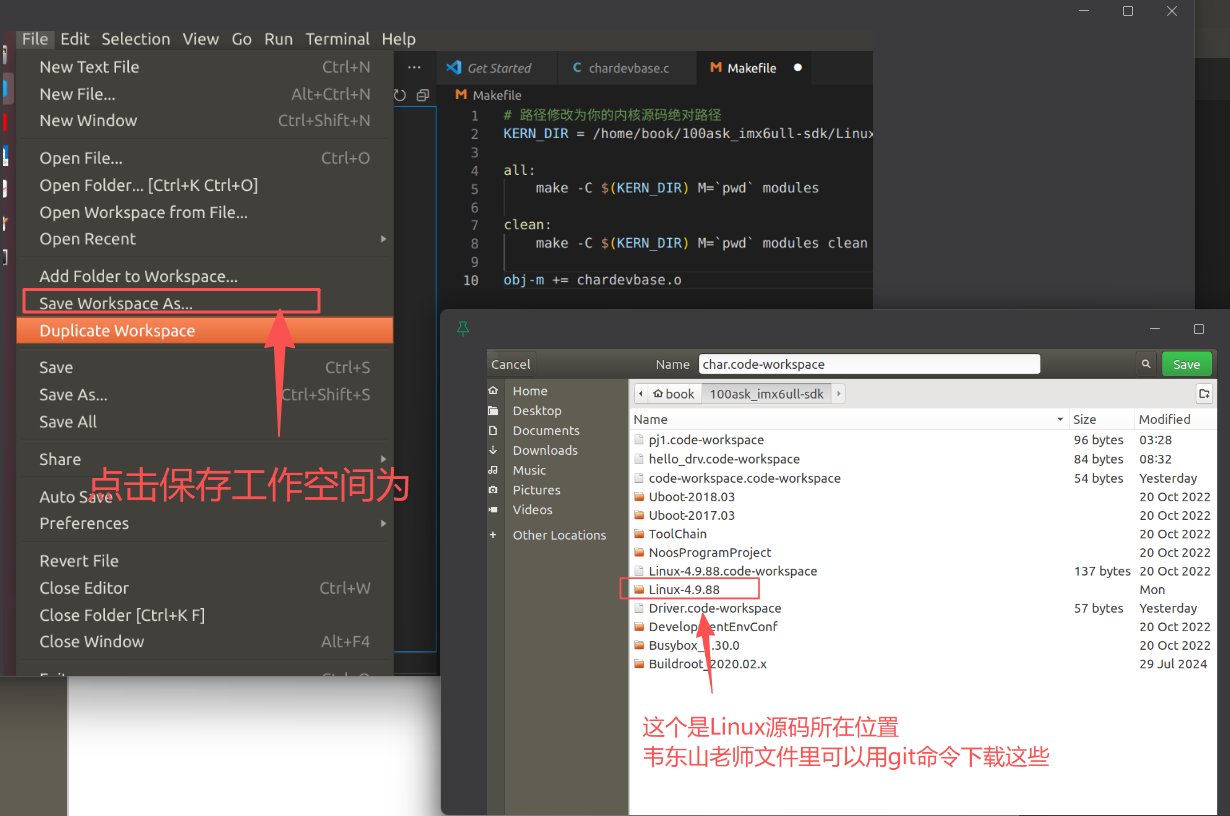Click the KERN_DIR line in editor
Viewport: 1230px width, 816px height.
(x=688, y=134)
